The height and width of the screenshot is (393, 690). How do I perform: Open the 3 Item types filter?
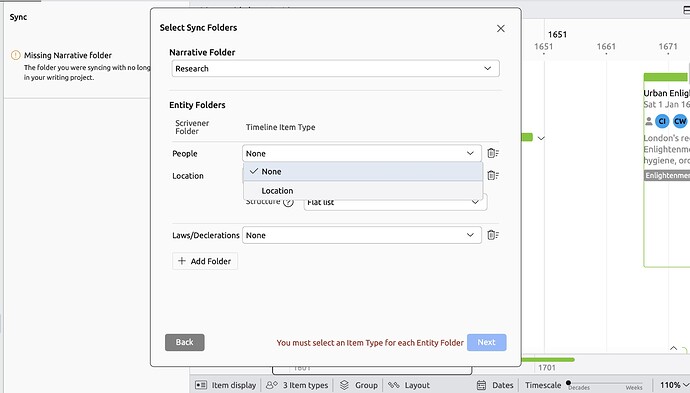pos(297,385)
